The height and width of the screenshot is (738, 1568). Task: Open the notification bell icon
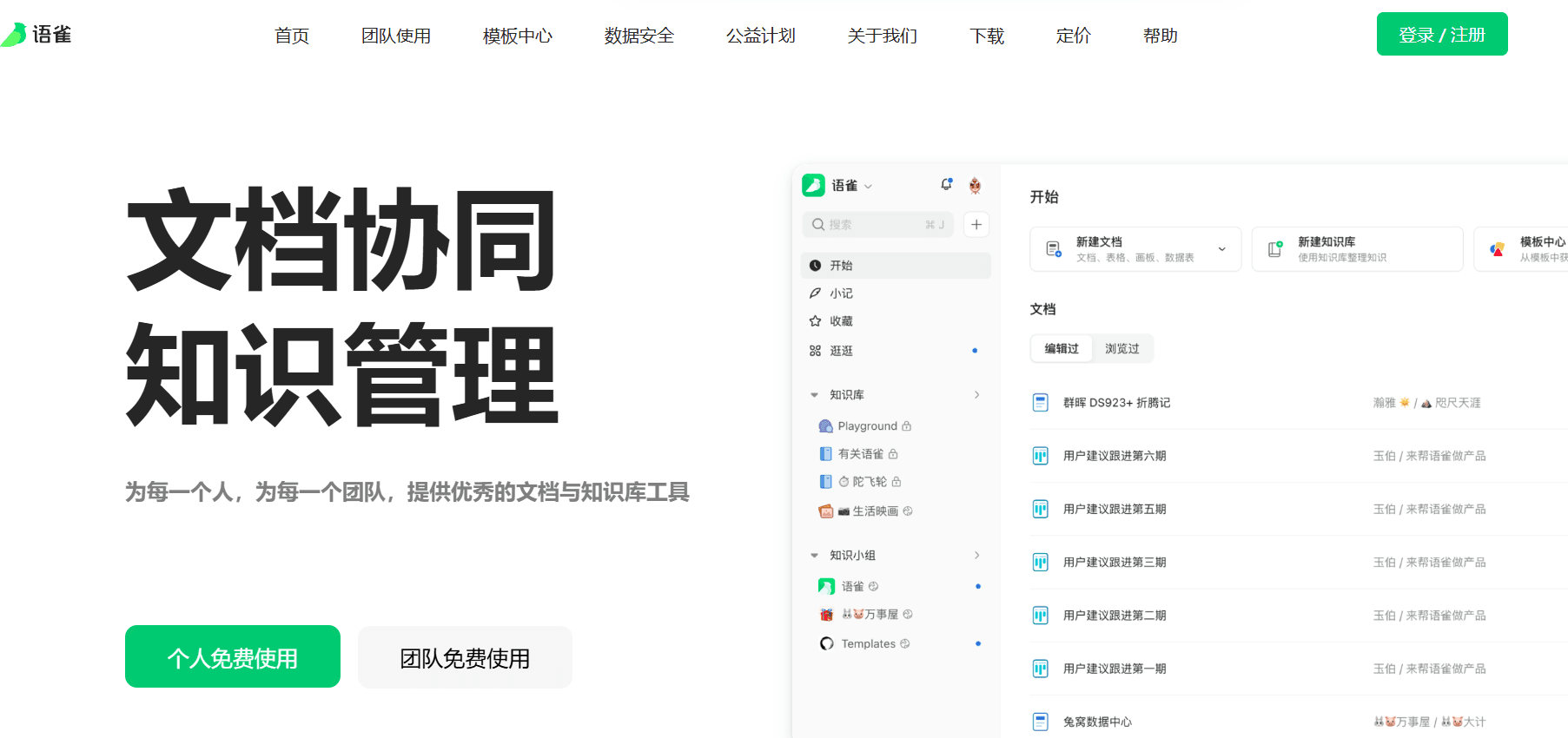tap(946, 185)
